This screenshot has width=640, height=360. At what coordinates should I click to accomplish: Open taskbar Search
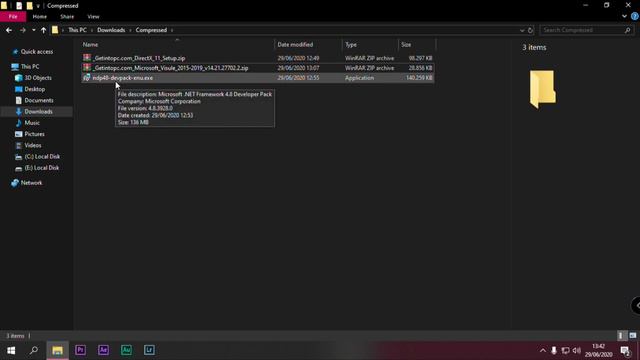coord(34,350)
